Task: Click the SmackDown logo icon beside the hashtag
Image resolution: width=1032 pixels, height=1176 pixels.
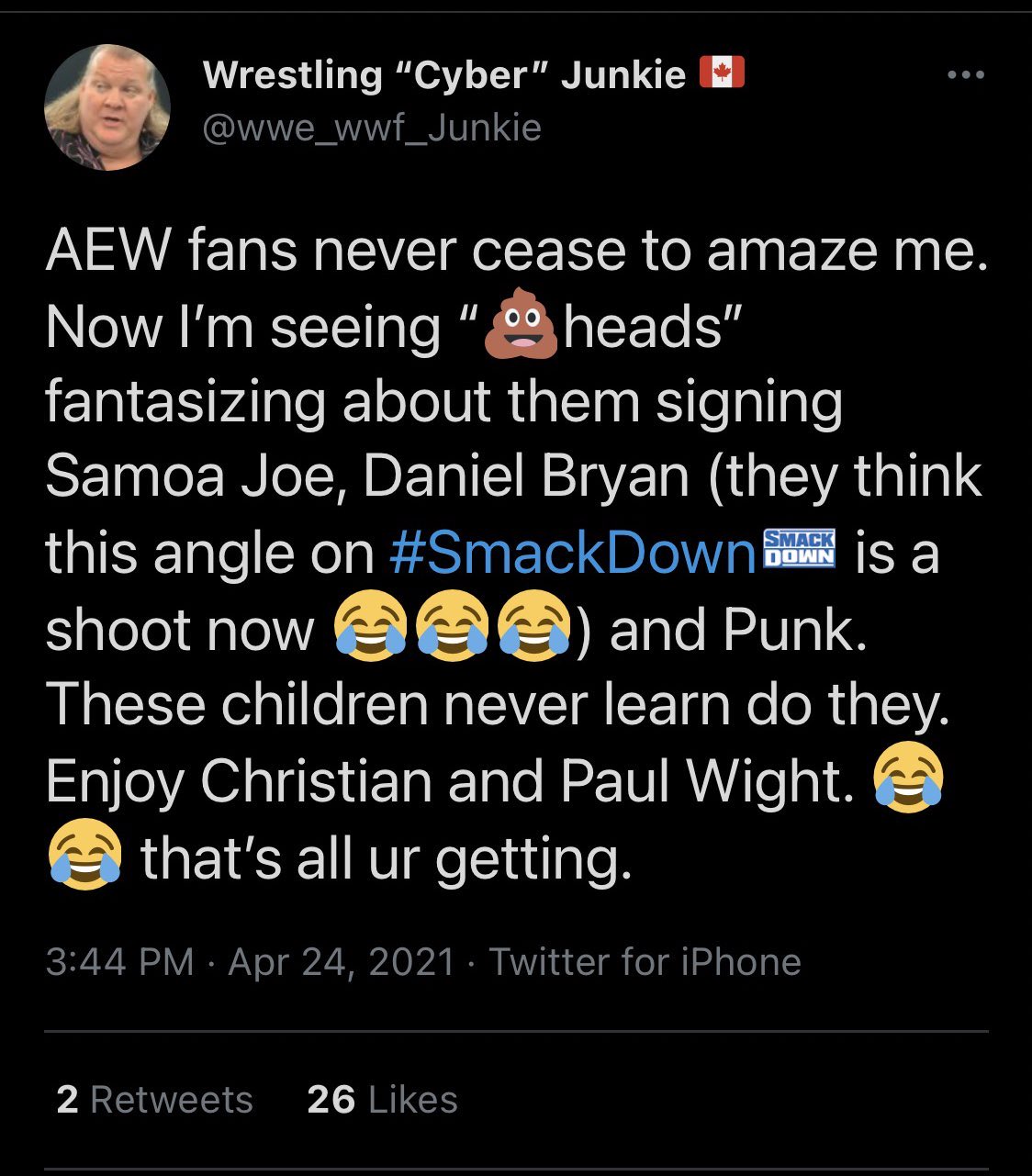Action: (x=800, y=549)
